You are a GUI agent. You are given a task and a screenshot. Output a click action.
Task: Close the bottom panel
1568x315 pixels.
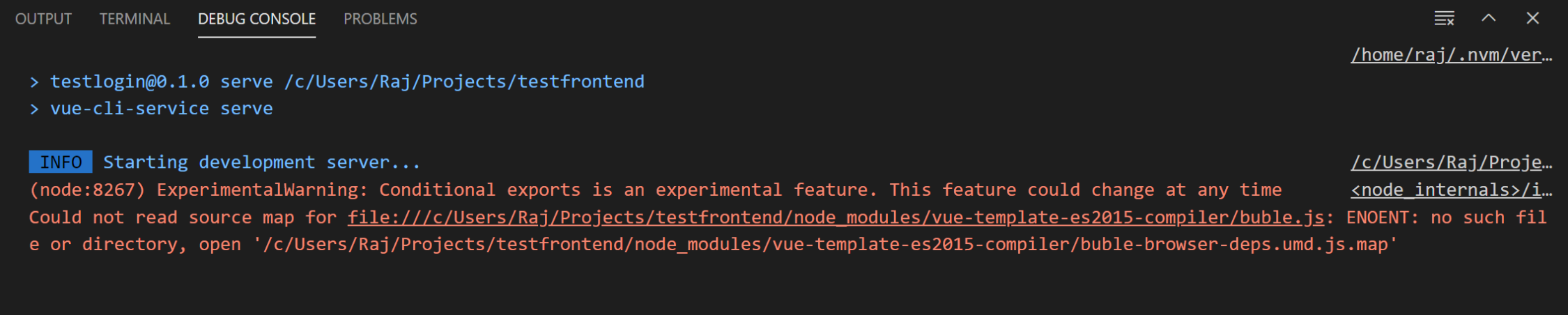(x=1532, y=18)
